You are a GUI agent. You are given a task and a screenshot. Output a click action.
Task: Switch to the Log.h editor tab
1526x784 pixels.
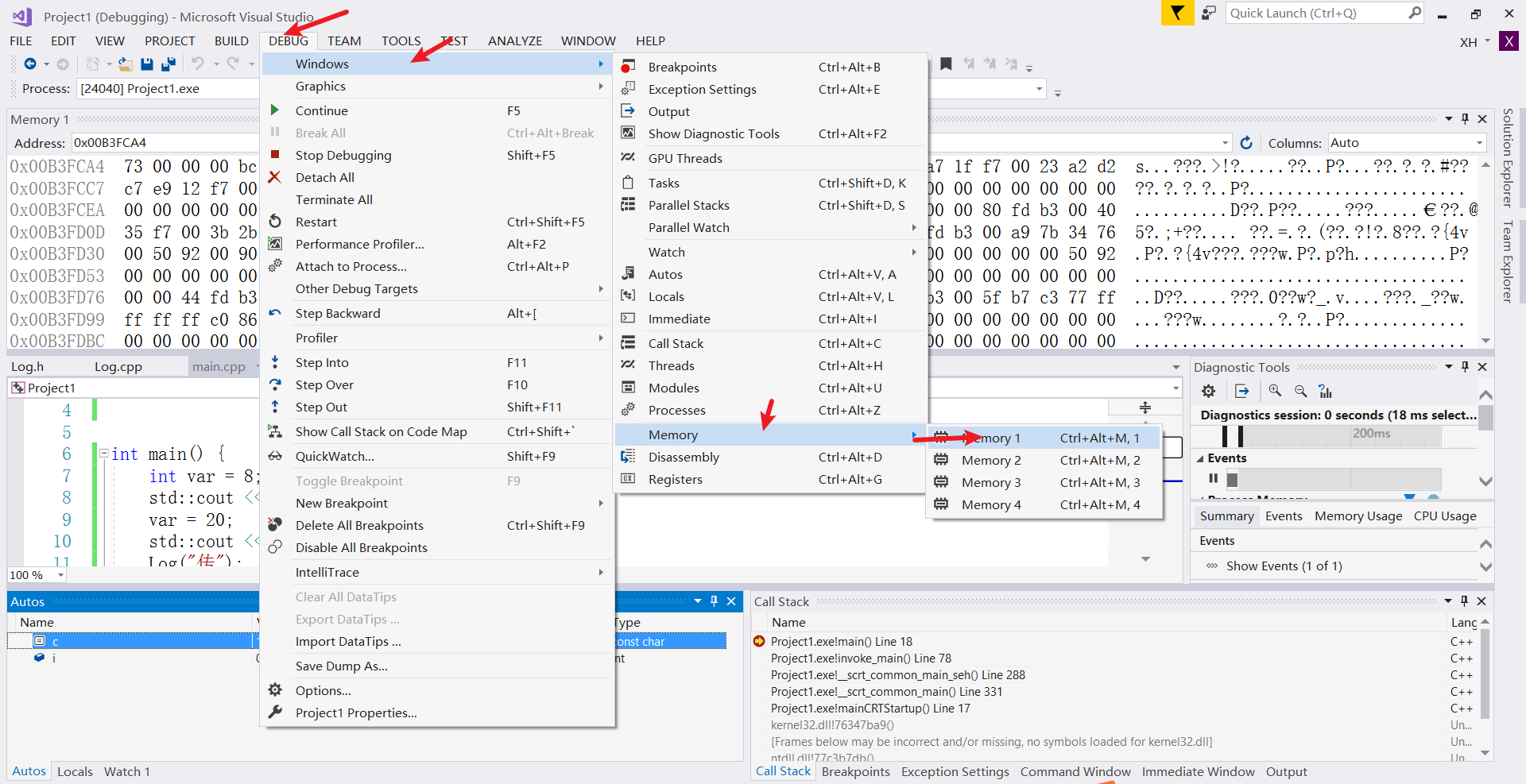pos(27,366)
